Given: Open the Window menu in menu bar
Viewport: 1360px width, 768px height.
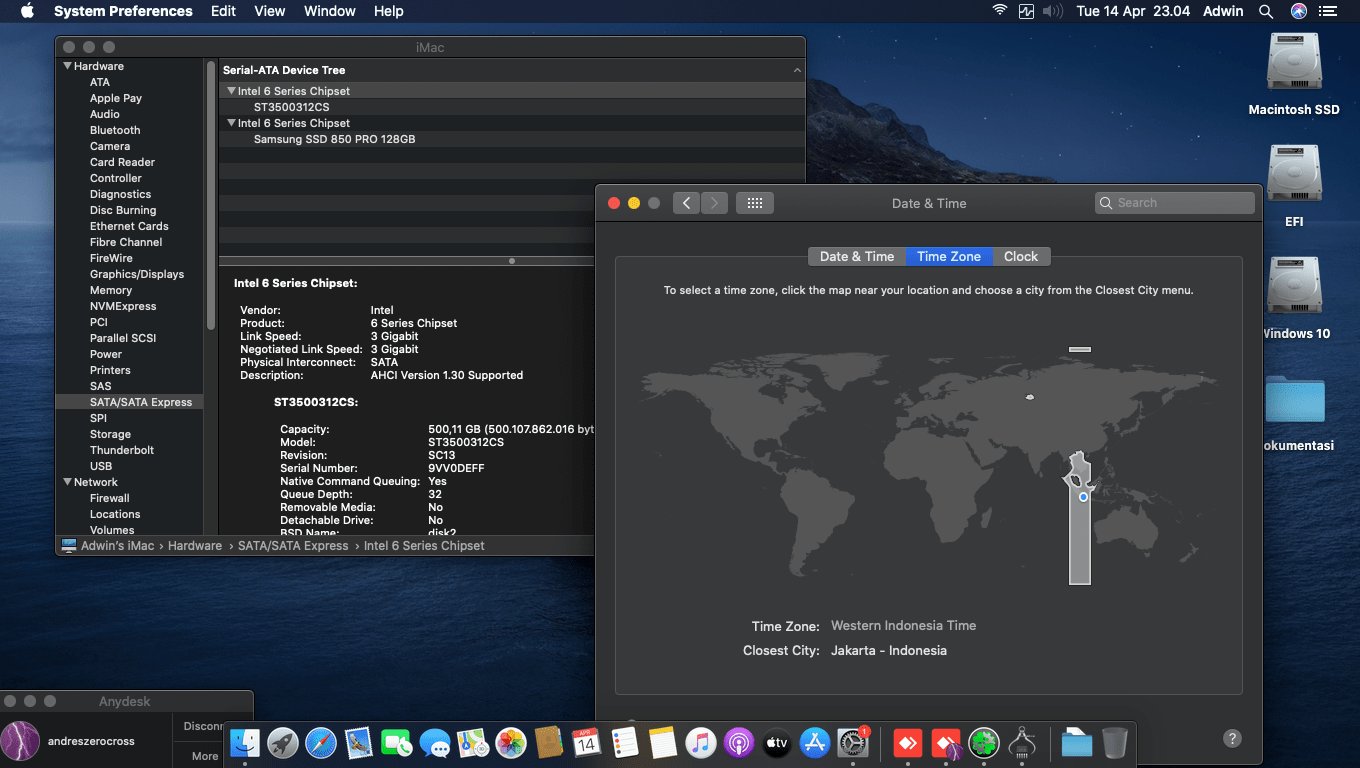Looking at the screenshot, I should pyautogui.click(x=329, y=11).
